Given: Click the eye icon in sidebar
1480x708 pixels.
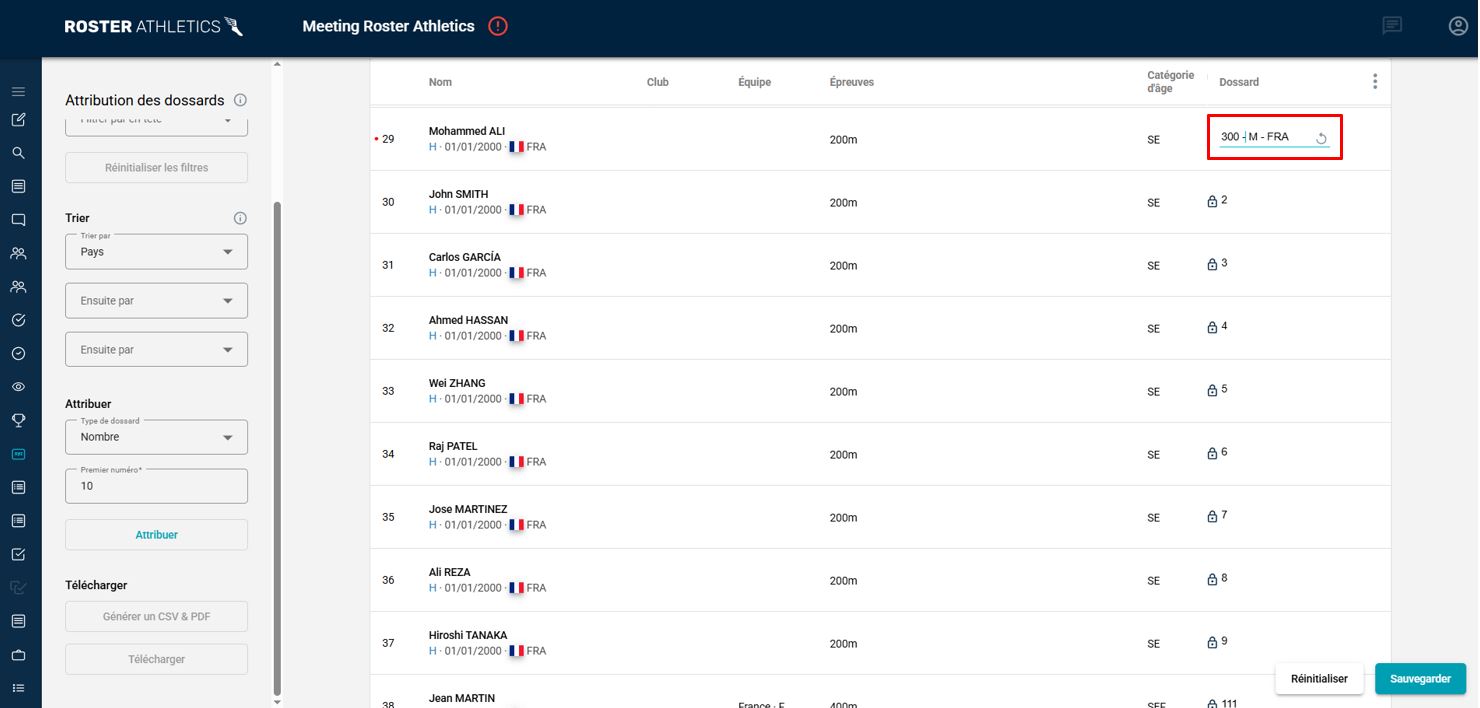Looking at the screenshot, I should click(x=18, y=387).
